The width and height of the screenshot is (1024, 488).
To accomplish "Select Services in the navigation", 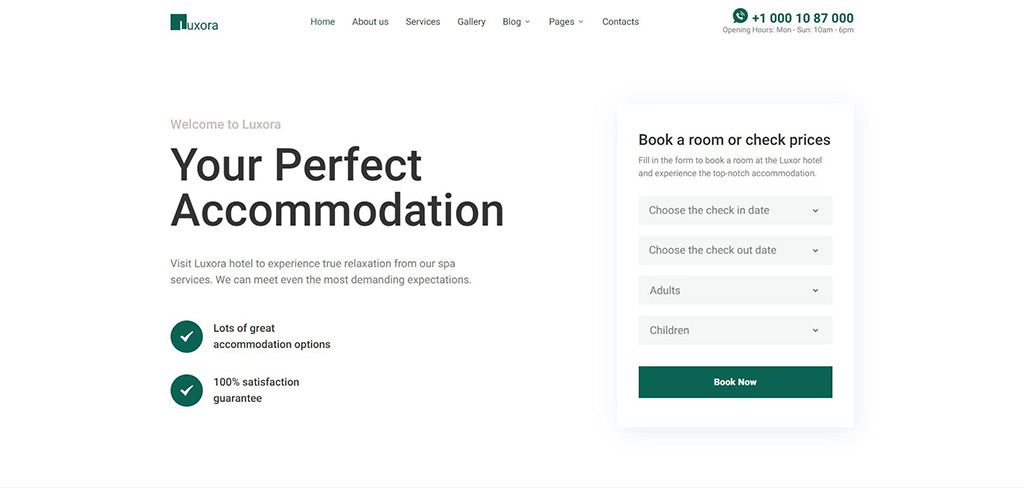I will [x=423, y=22].
